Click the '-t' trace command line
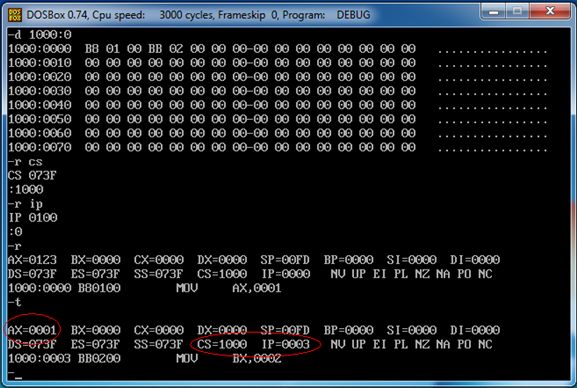 click(15, 302)
